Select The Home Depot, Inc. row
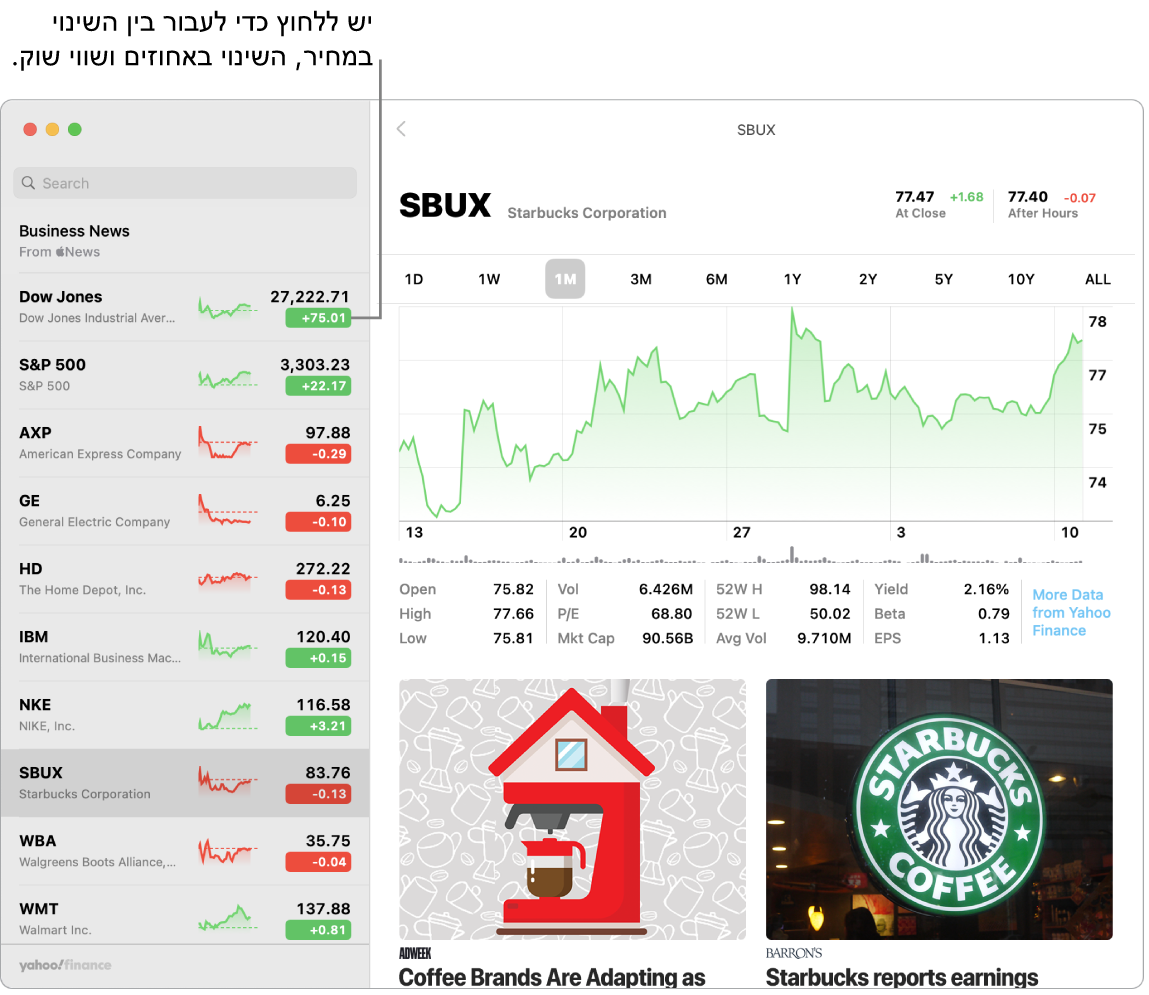The width and height of the screenshot is (1149, 995). pyautogui.click(x=185, y=580)
